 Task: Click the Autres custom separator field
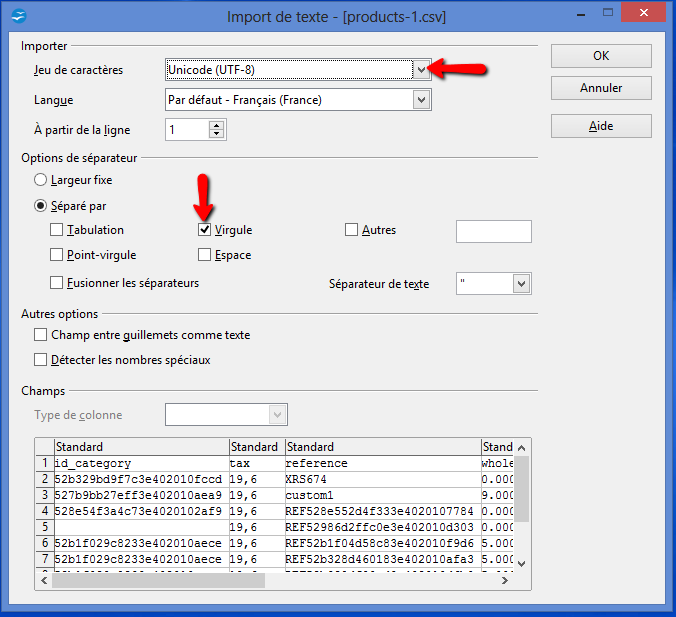[x=494, y=232]
